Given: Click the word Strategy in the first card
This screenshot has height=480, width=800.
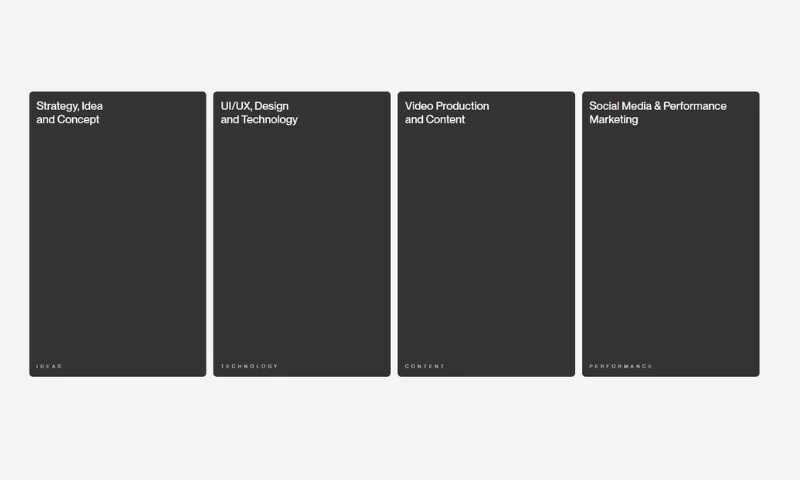Looking at the screenshot, I should [57, 107].
